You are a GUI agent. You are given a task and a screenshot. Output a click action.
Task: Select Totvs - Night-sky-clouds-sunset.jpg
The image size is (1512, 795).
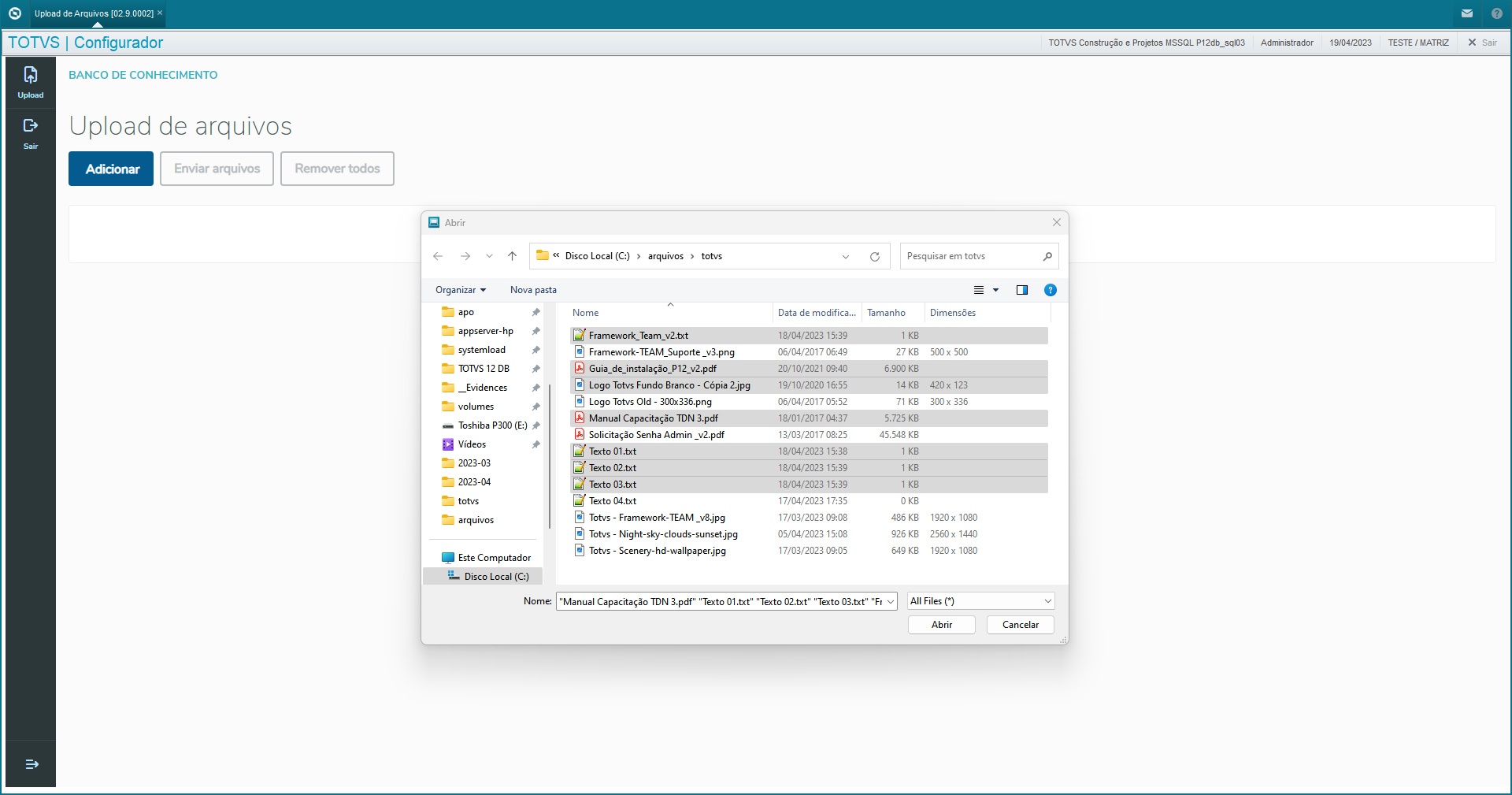pyautogui.click(x=809, y=534)
